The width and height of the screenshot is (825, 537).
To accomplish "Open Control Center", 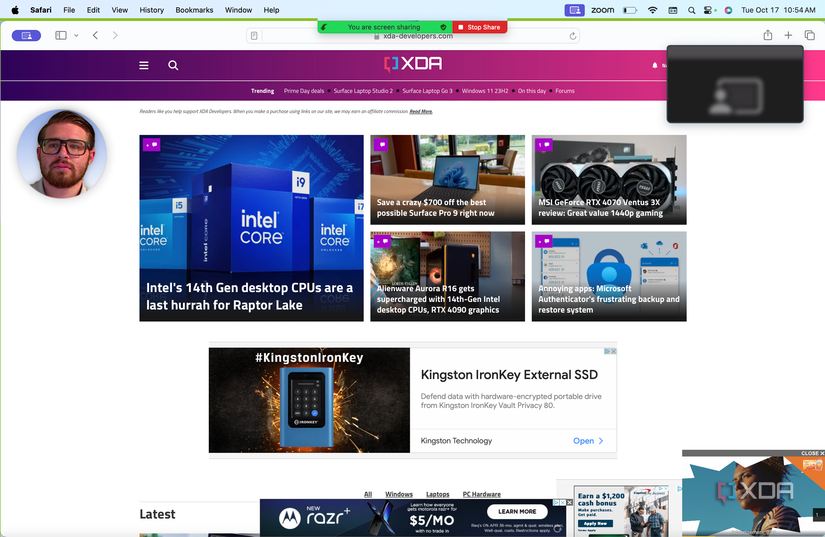I will [709, 10].
